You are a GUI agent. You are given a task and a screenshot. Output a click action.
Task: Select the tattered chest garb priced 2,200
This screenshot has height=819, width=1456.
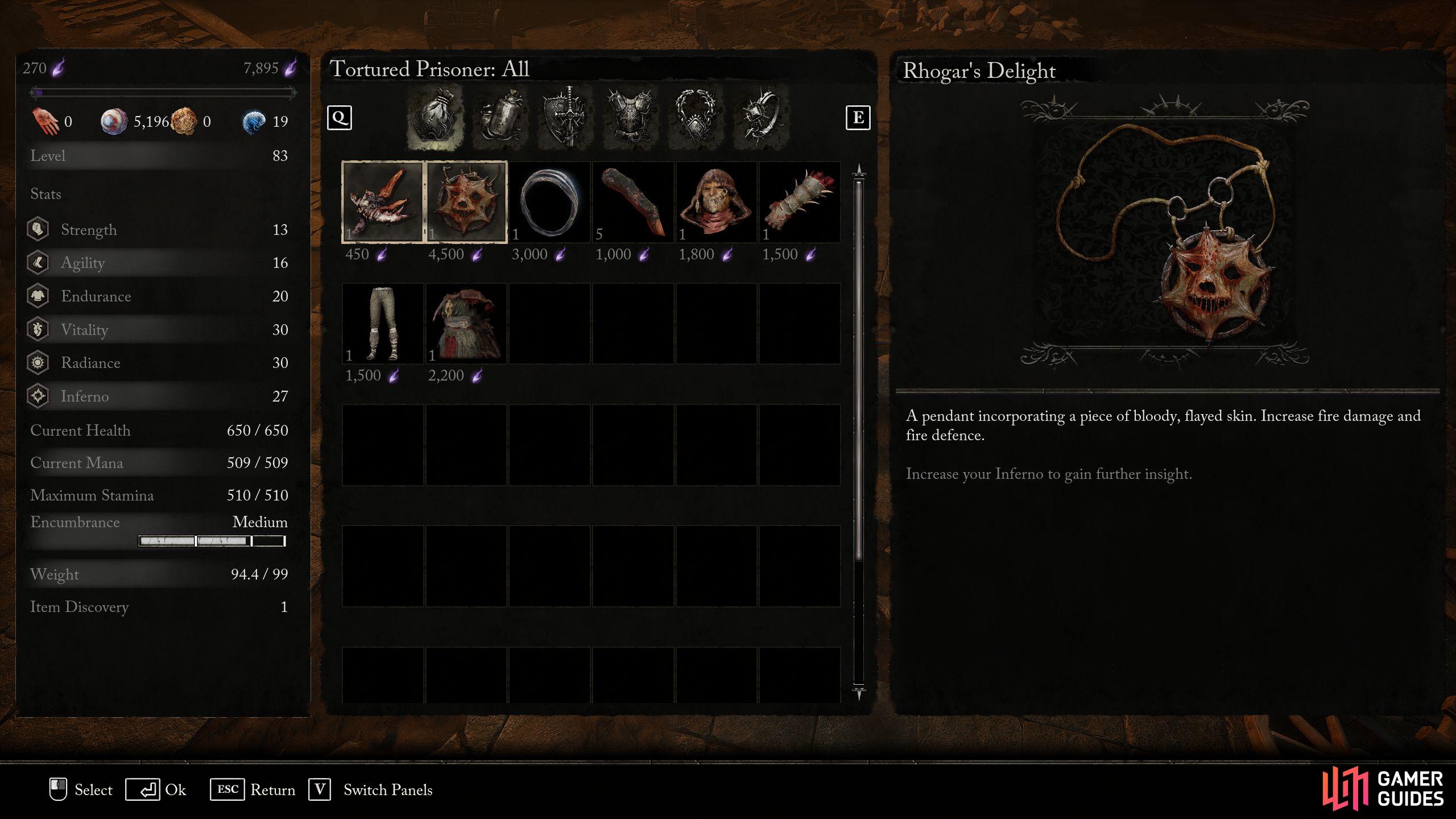pyautogui.click(x=466, y=324)
